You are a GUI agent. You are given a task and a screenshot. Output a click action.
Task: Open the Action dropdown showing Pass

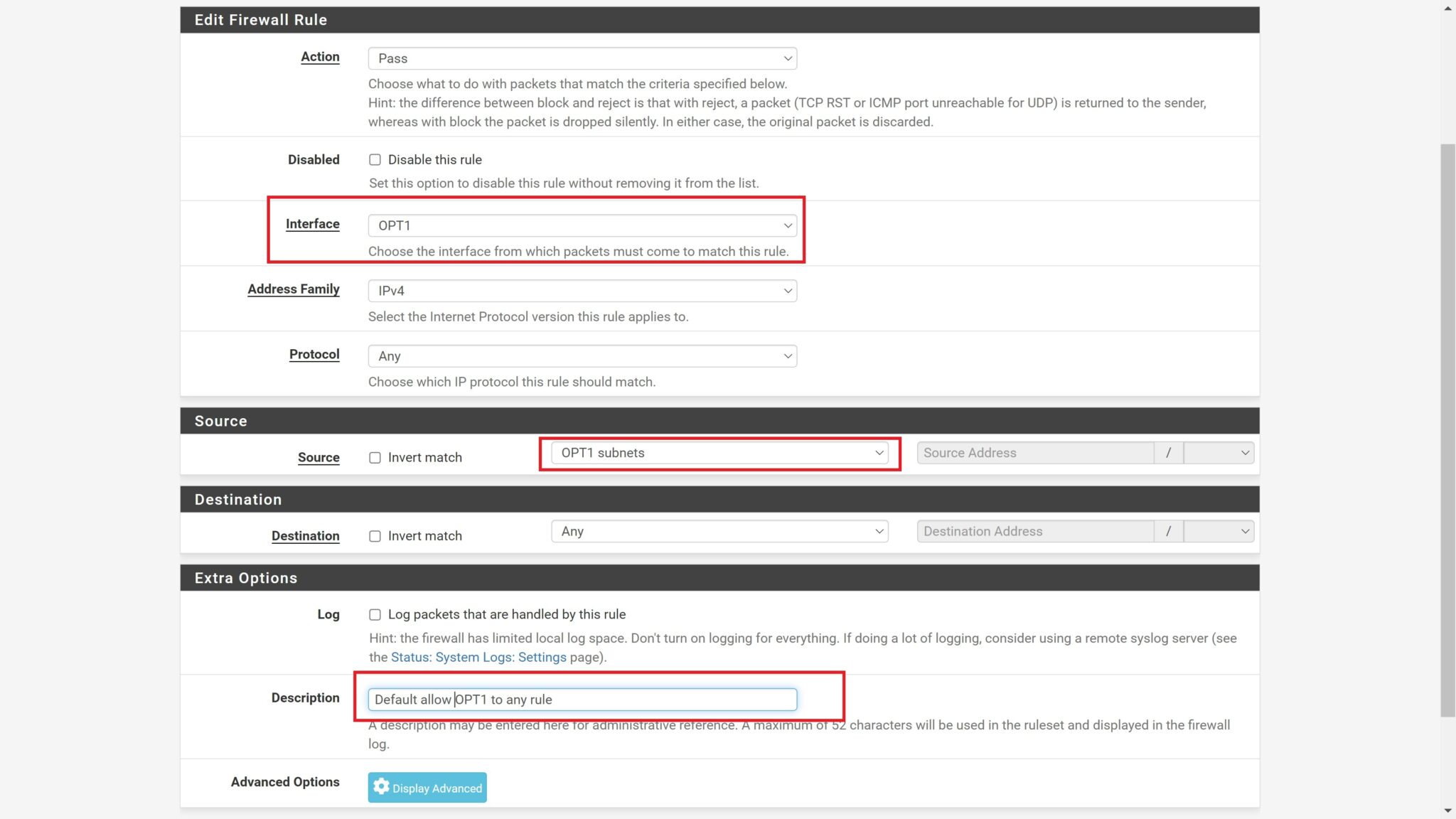(582, 58)
